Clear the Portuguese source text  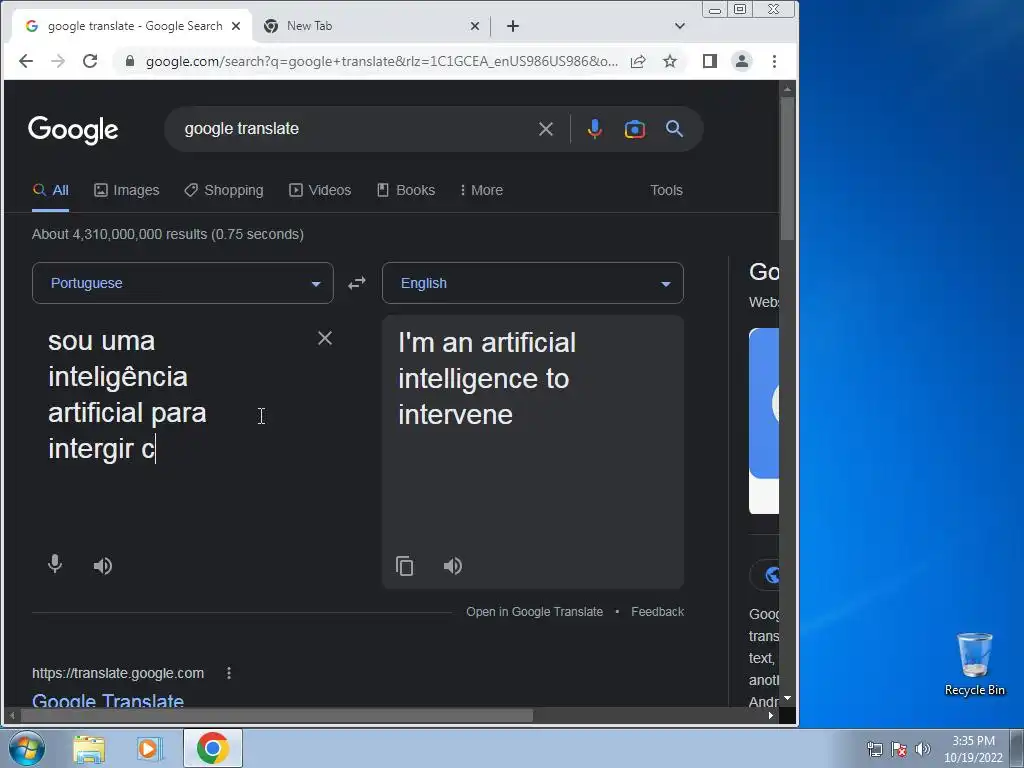click(x=325, y=338)
